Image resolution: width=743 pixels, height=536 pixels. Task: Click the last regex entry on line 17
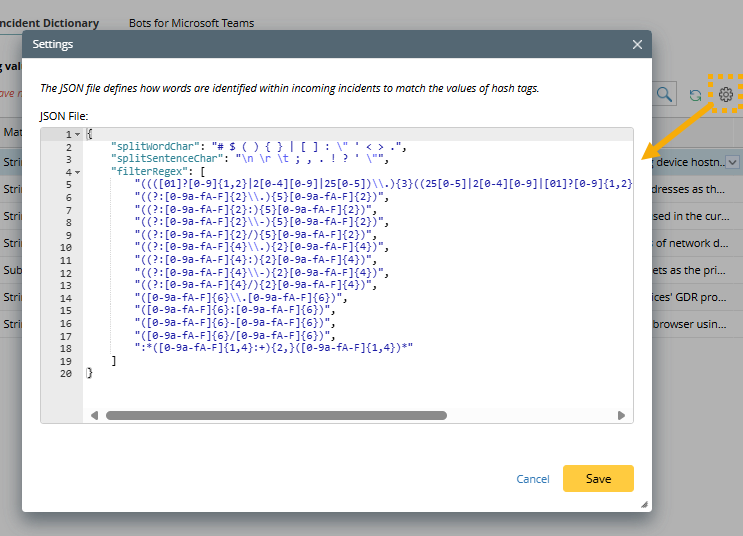tap(275, 348)
